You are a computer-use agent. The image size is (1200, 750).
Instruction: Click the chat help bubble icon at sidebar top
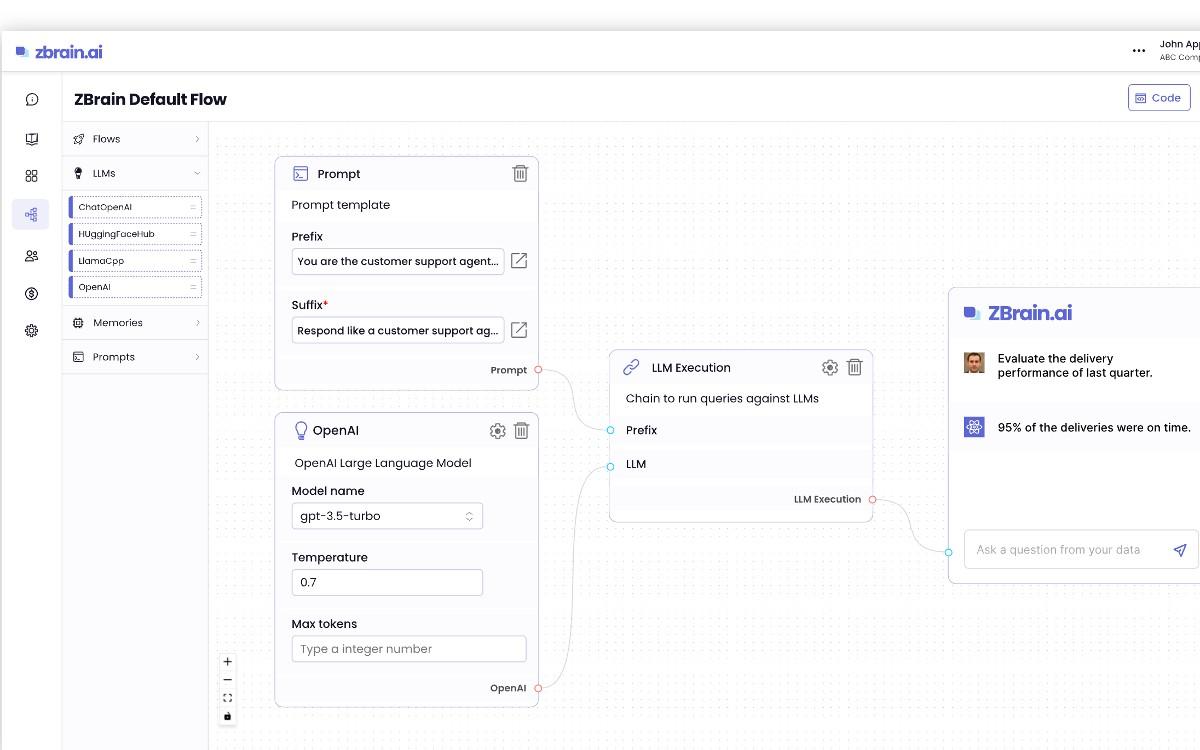coord(31,99)
